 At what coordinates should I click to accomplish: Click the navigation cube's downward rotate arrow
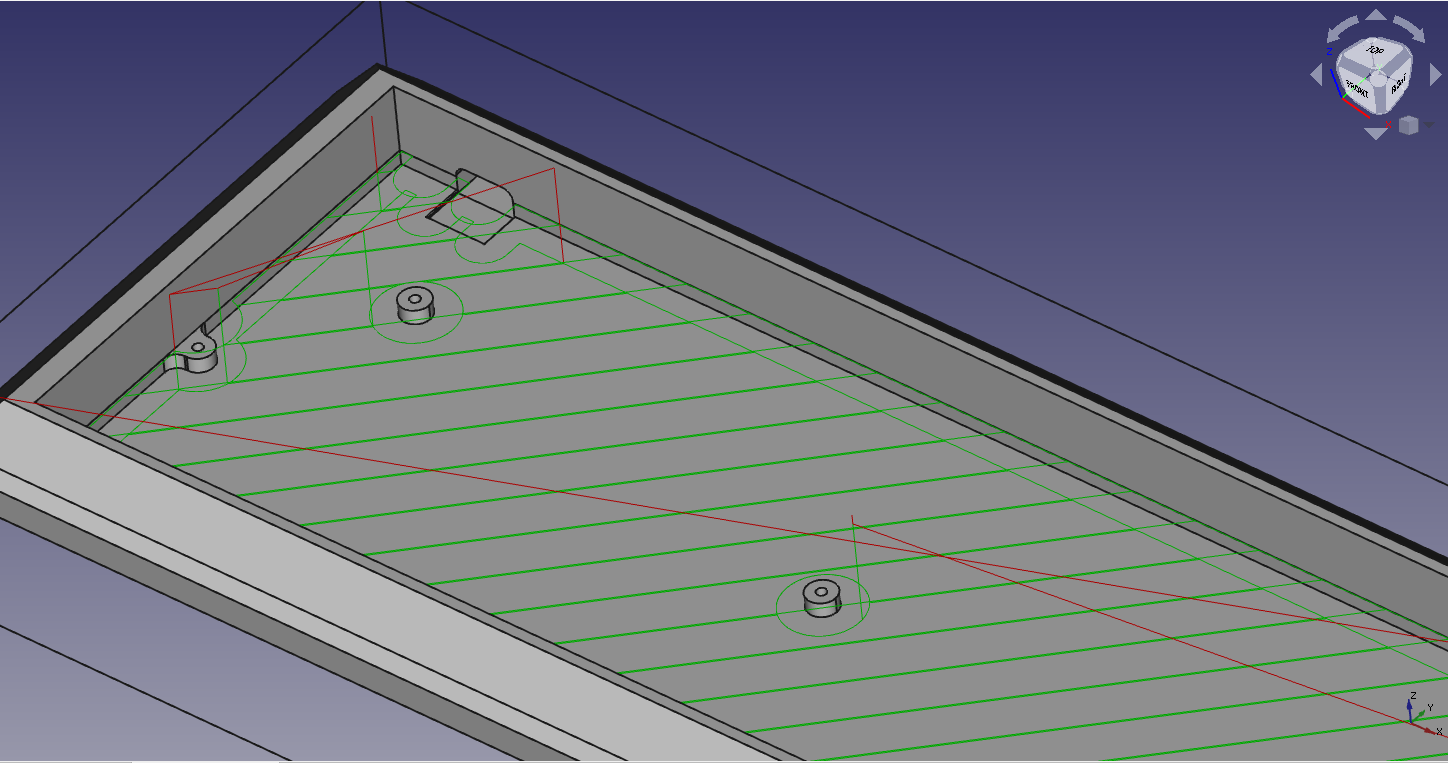(x=1376, y=134)
